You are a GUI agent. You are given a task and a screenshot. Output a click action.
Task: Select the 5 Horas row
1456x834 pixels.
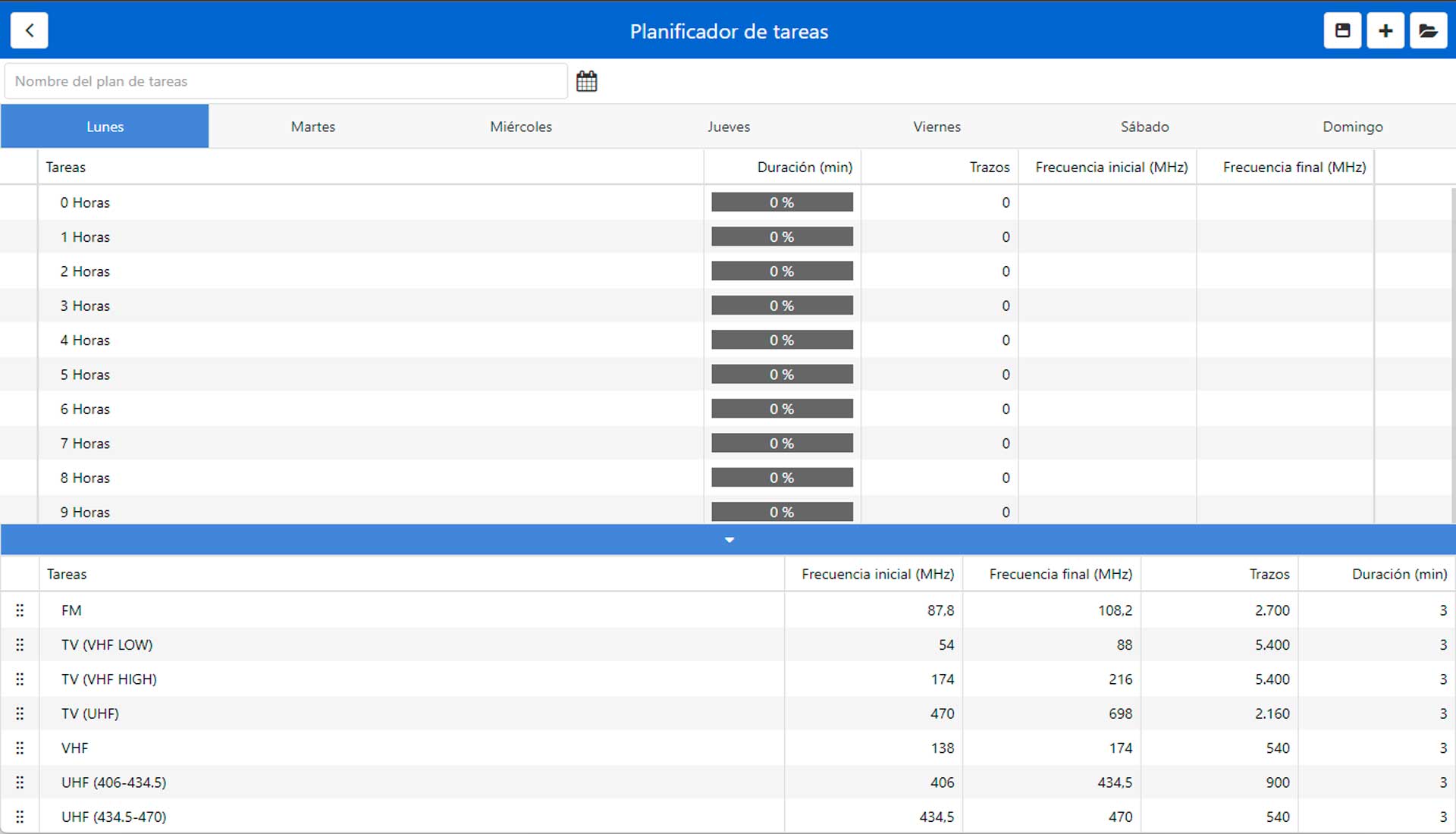pyautogui.click(x=726, y=375)
